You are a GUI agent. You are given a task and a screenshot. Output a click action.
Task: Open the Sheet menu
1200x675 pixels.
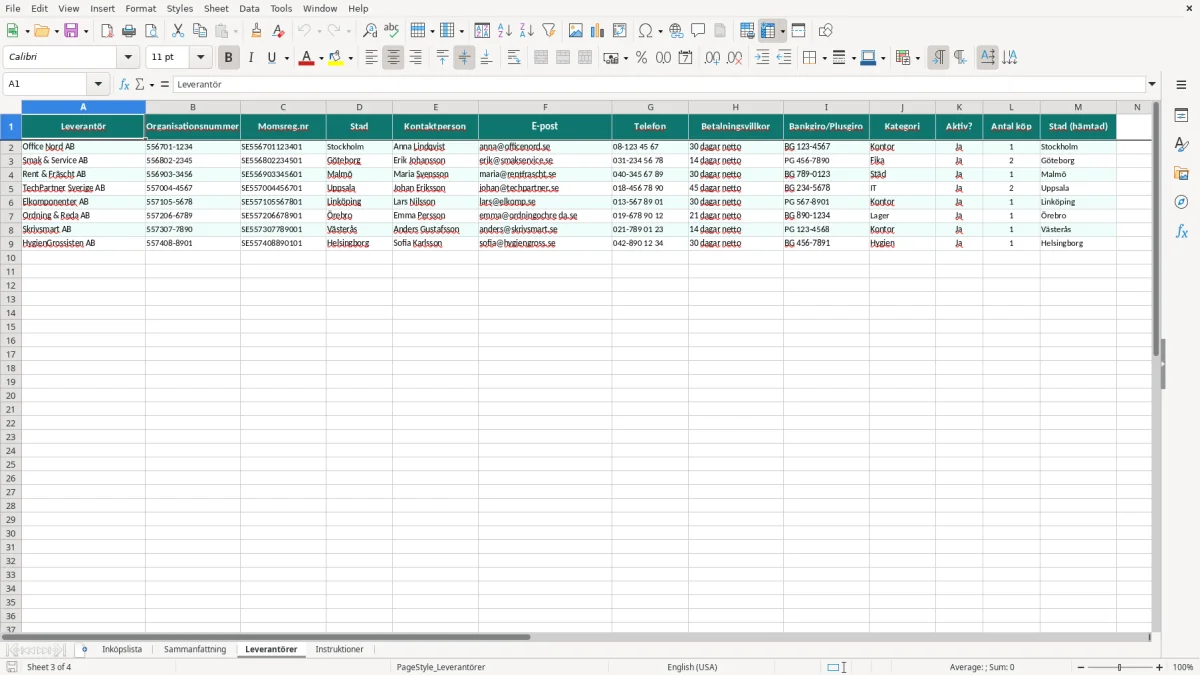click(216, 8)
